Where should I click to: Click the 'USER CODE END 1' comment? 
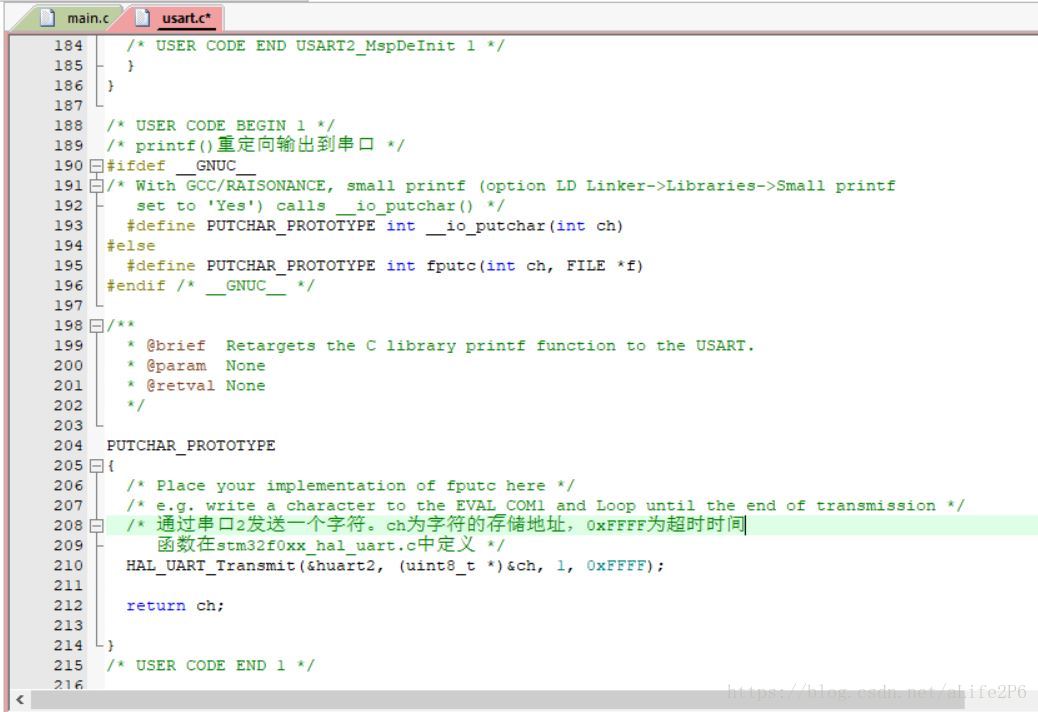211,665
